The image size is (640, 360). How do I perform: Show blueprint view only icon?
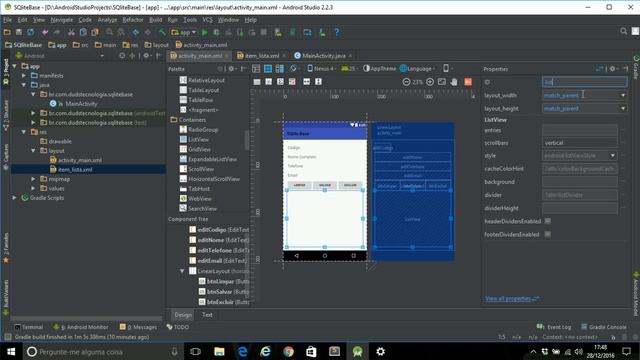268,69
